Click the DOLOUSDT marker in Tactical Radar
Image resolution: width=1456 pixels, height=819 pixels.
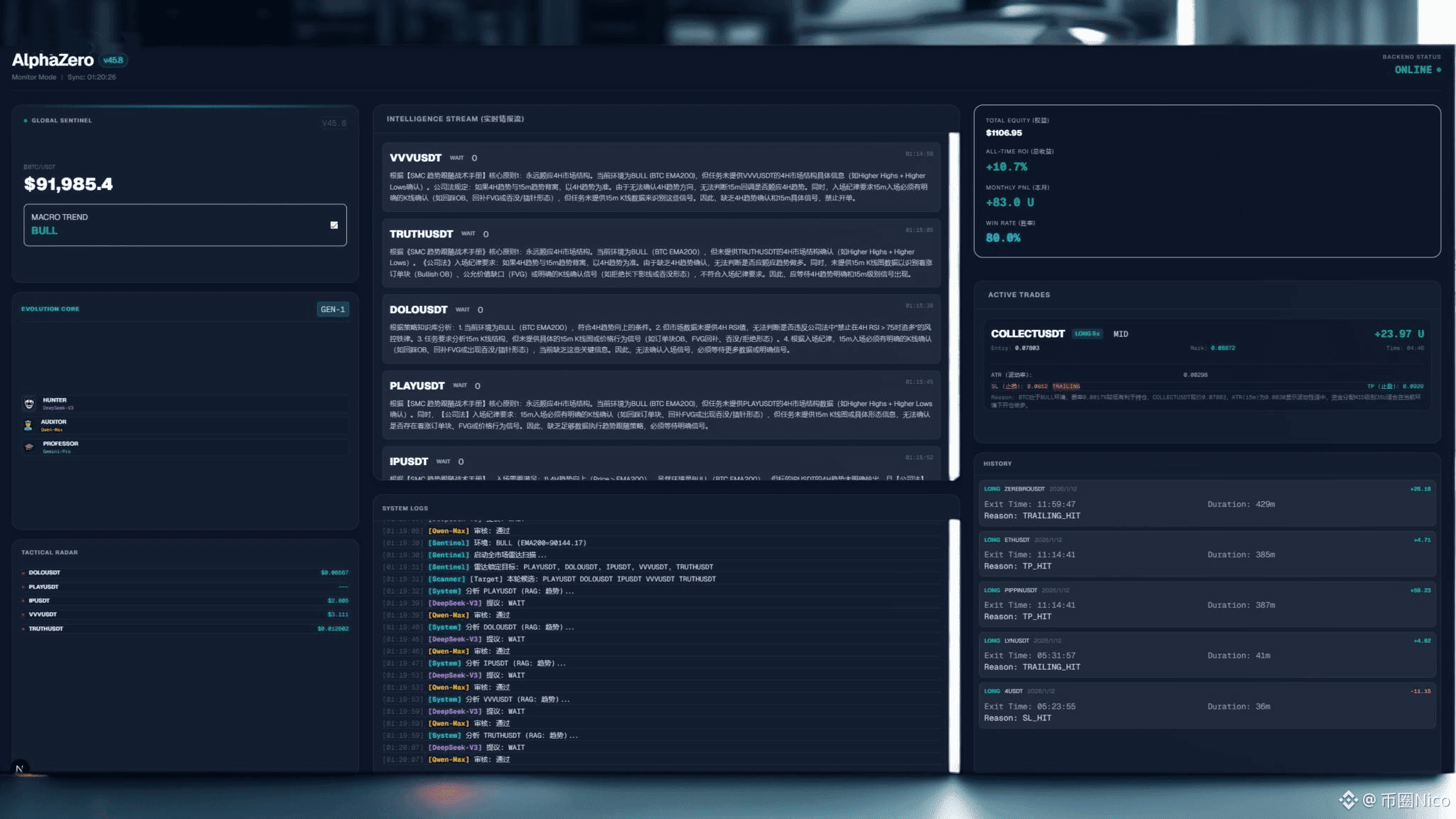pos(23,573)
